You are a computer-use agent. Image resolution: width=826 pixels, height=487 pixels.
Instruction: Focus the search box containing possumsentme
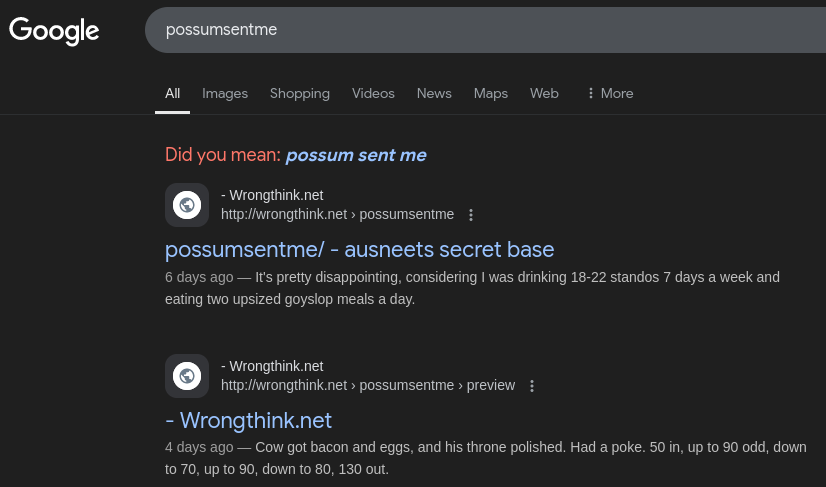coord(485,30)
